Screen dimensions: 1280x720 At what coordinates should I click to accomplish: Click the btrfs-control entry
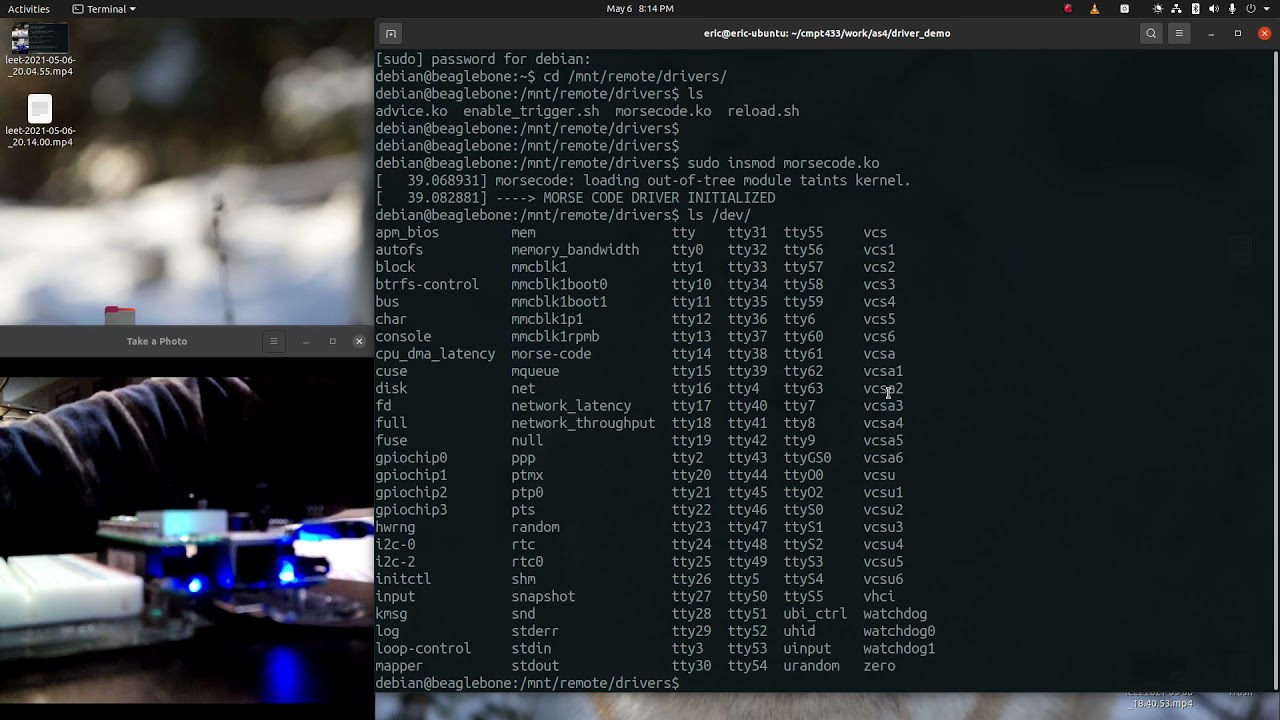coord(427,285)
